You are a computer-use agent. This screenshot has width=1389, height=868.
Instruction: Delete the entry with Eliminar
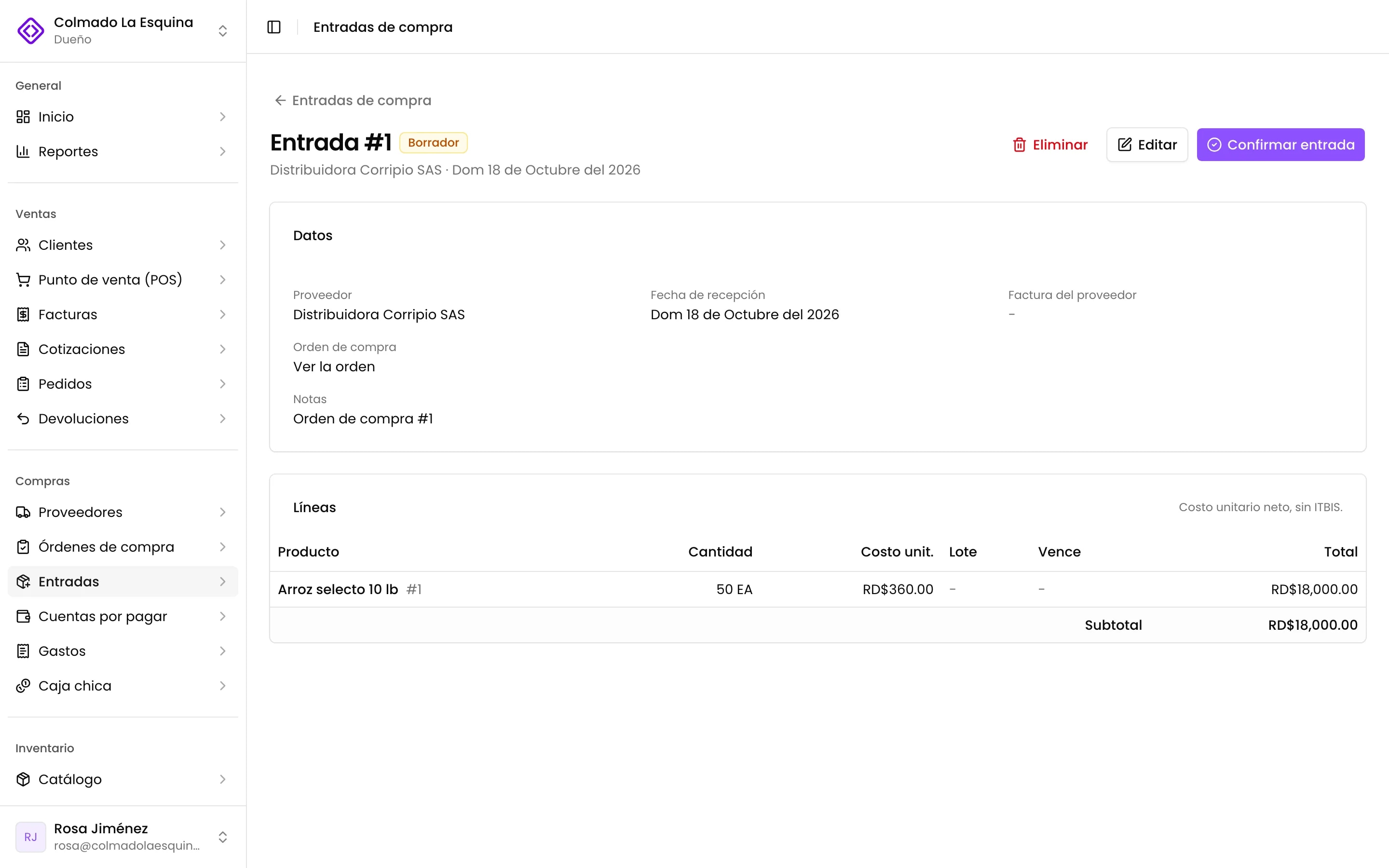[1050, 145]
